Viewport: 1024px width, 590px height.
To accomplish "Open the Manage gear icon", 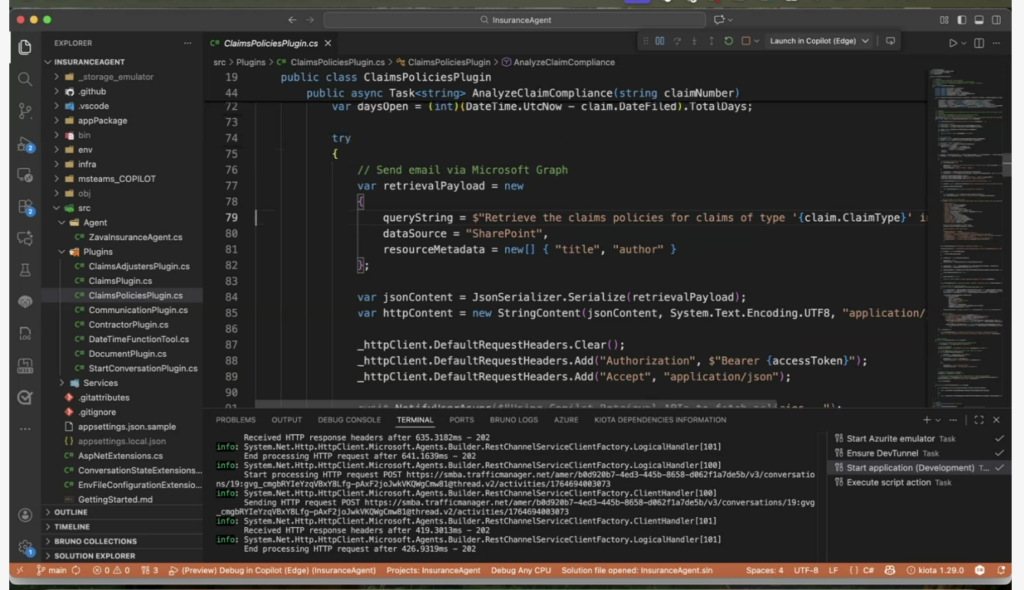I will [x=25, y=547].
